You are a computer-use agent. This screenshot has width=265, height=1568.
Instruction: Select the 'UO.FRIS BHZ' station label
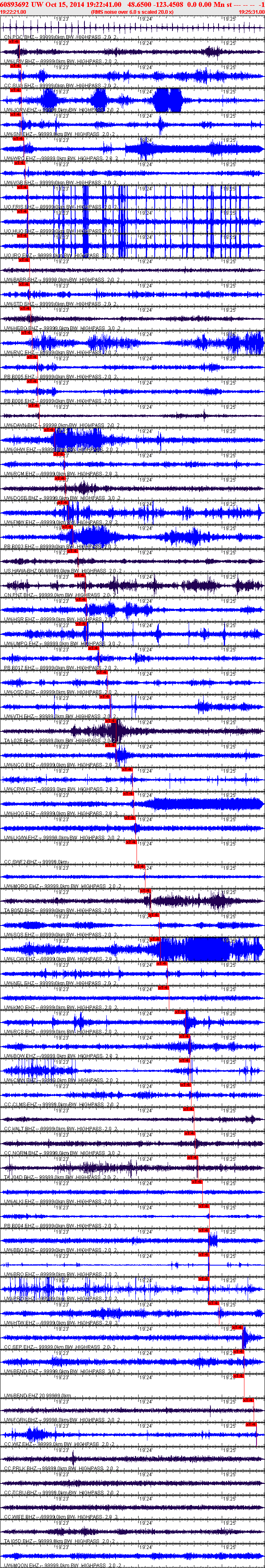tap(19, 207)
